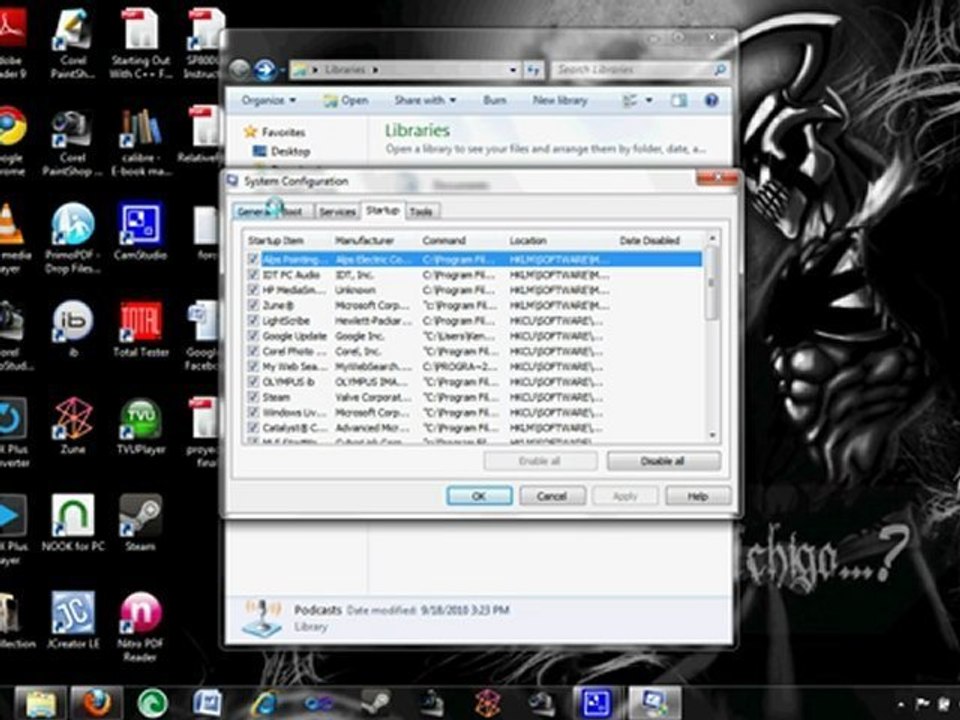Switch to the Services tab
This screenshot has height=720, width=960.
[337, 211]
